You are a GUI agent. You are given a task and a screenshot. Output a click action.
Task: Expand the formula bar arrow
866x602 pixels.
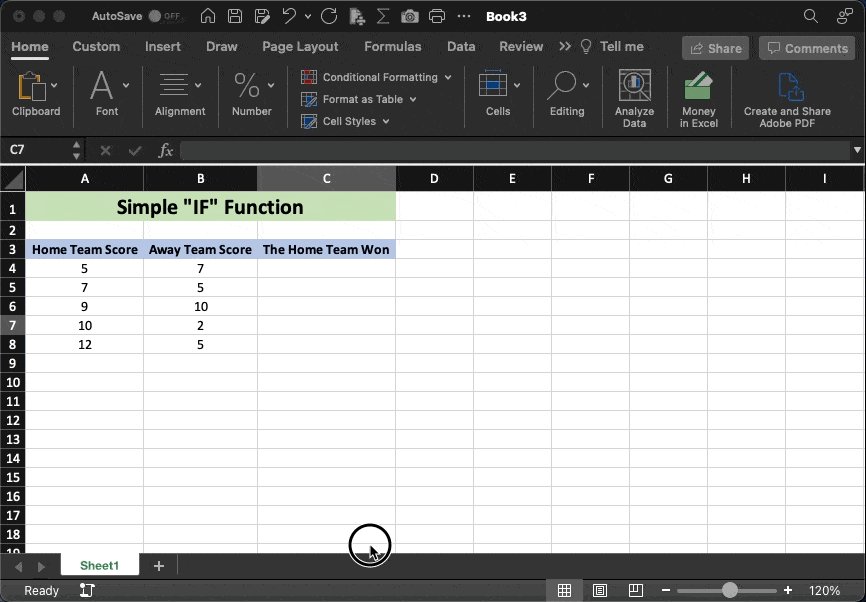click(857, 150)
